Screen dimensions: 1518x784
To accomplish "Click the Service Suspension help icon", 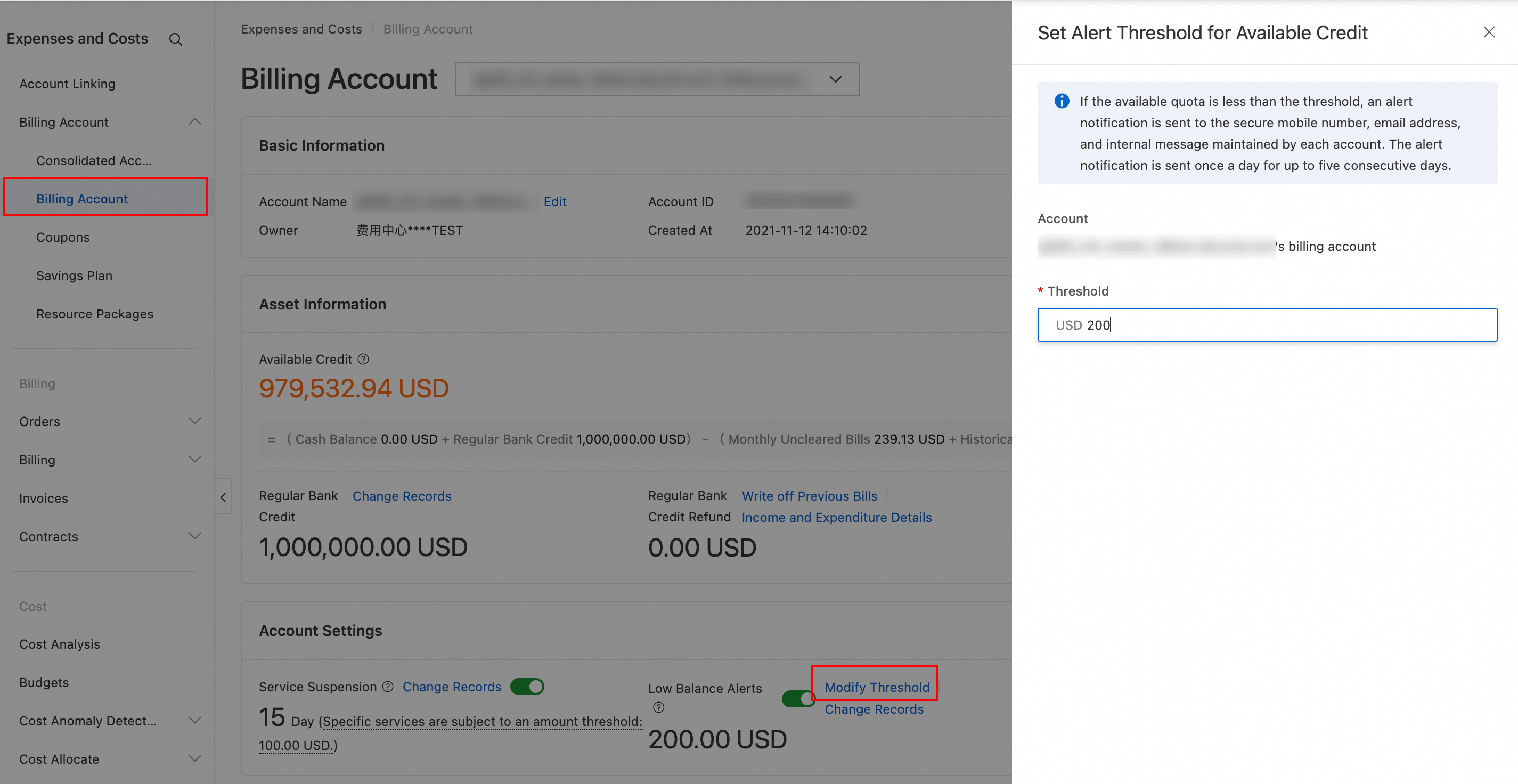I will [388, 687].
